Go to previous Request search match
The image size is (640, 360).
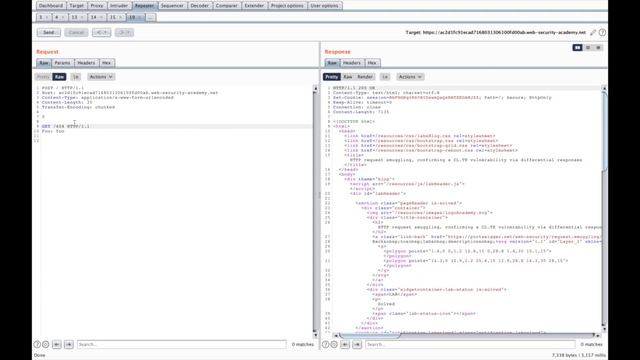(x=57, y=344)
